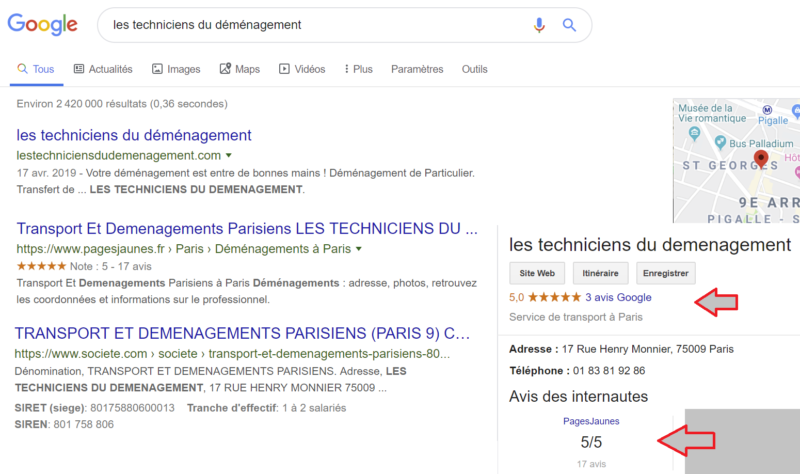Viewport: 800px width, 474px height.
Task: Click SIRET number 80175880600013
Action: click(132, 408)
